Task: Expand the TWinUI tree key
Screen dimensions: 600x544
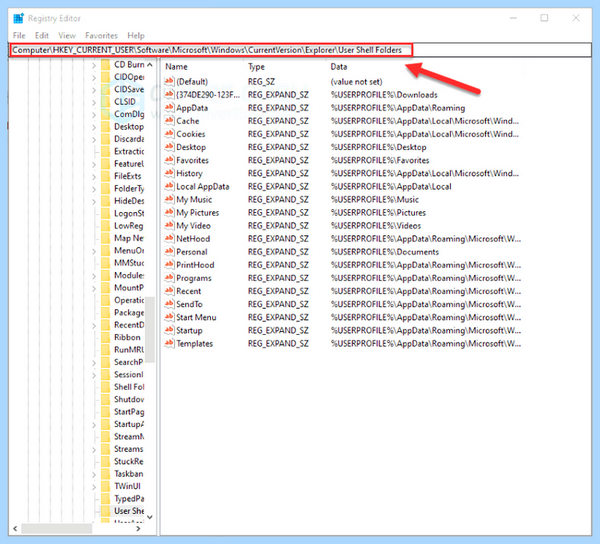Action: click(94, 487)
